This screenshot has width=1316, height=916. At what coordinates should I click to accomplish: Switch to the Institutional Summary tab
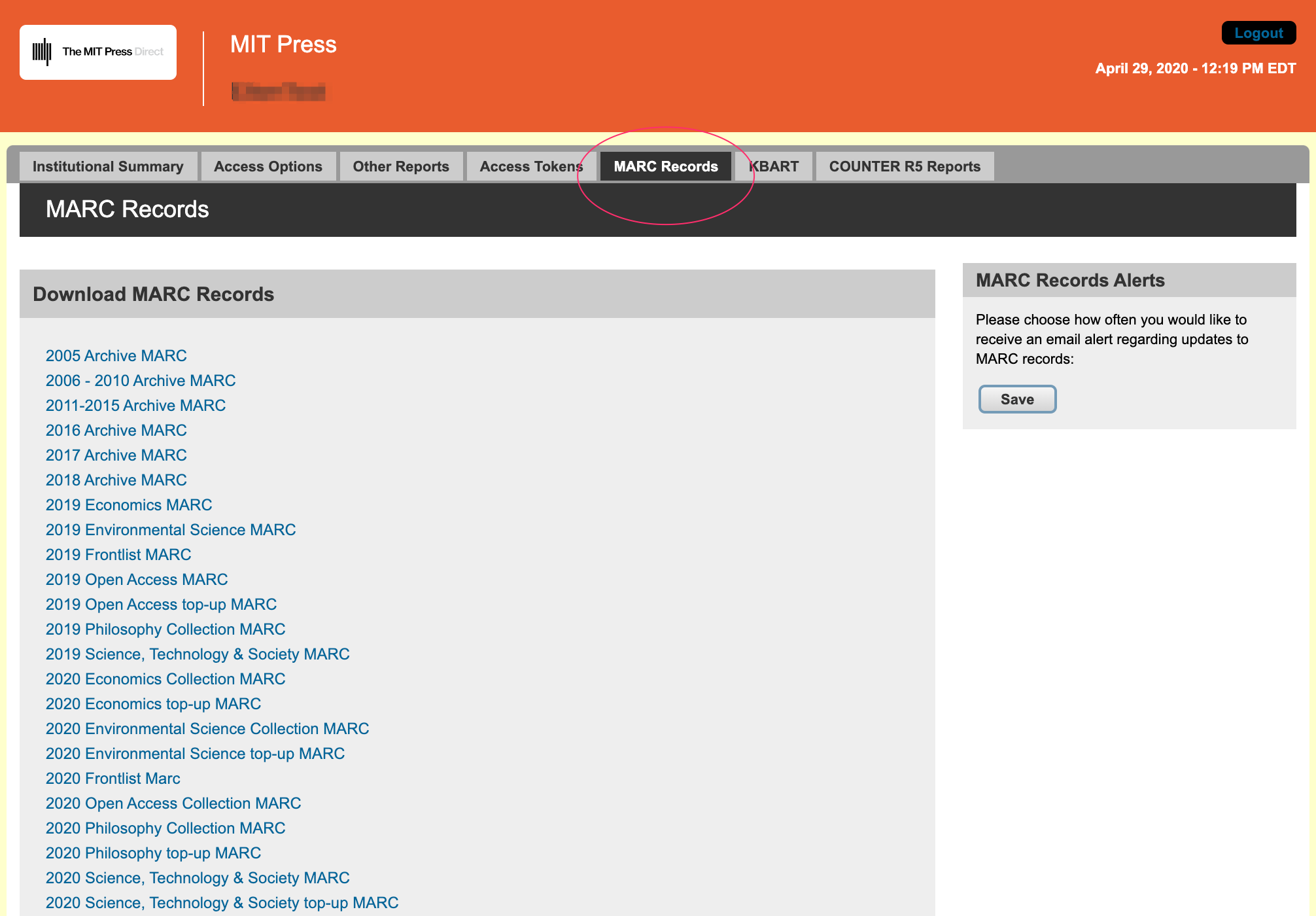(108, 166)
